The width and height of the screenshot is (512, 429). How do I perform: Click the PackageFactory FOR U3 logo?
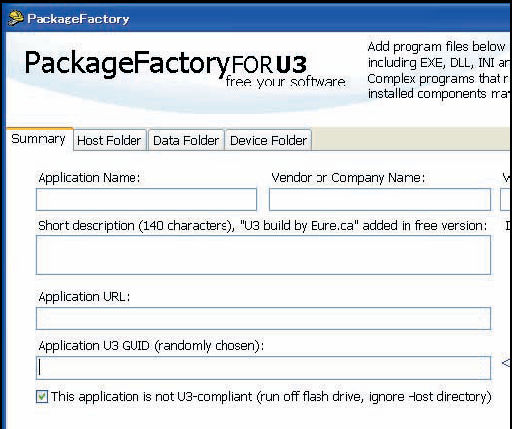coord(165,63)
